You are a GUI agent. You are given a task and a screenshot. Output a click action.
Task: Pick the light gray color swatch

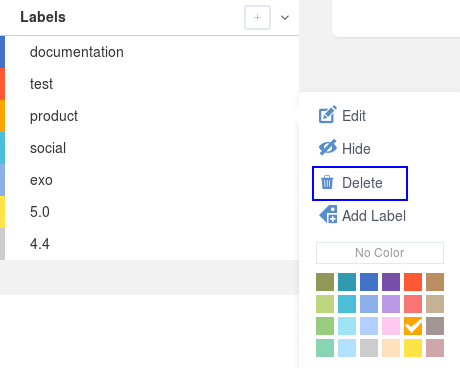369,348
